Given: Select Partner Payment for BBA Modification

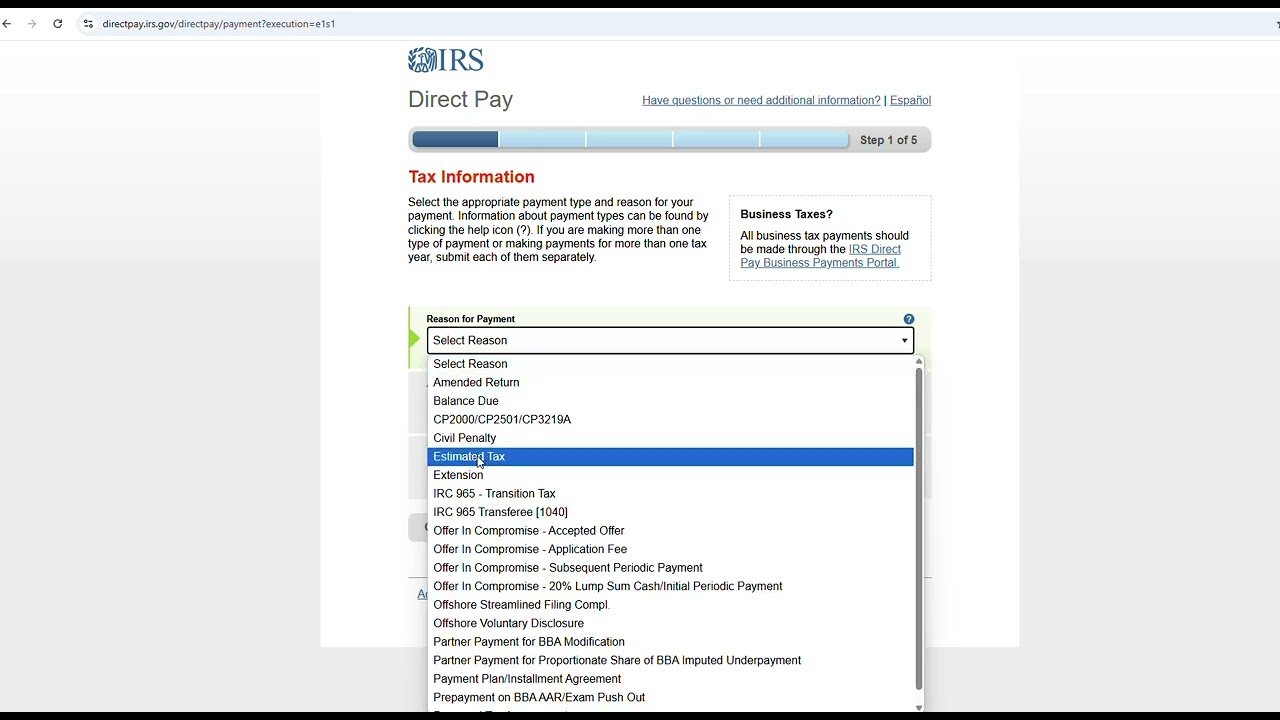Looking at the screenshot, I should coord(670,642).
